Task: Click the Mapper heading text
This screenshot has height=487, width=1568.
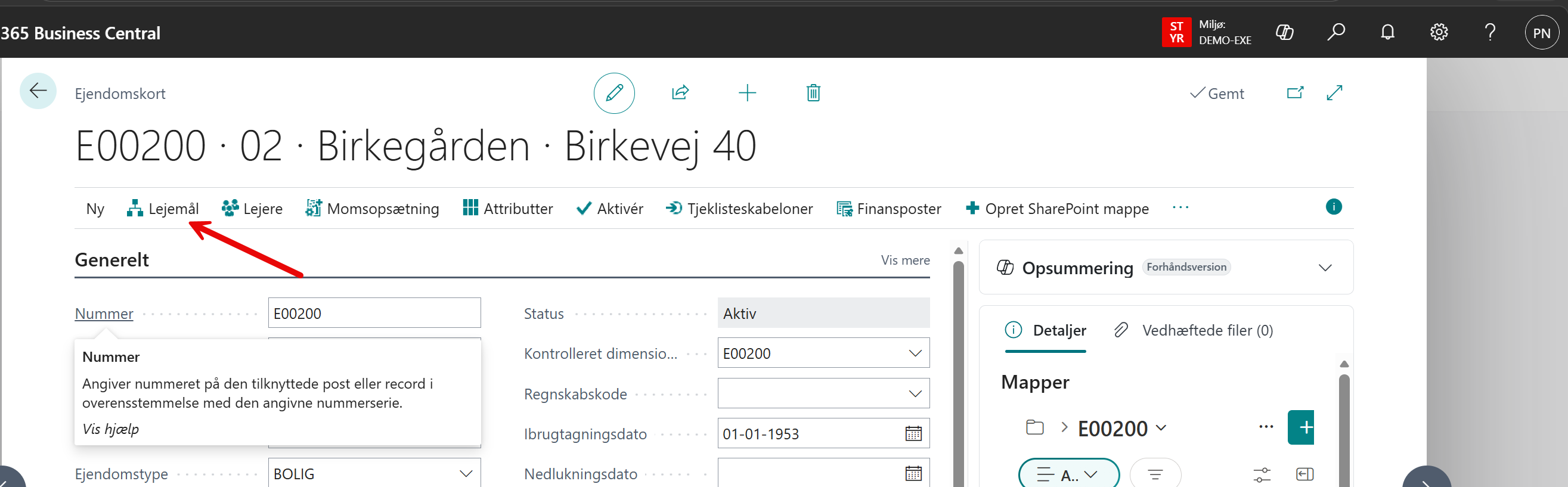Action: coord(1035,382)
